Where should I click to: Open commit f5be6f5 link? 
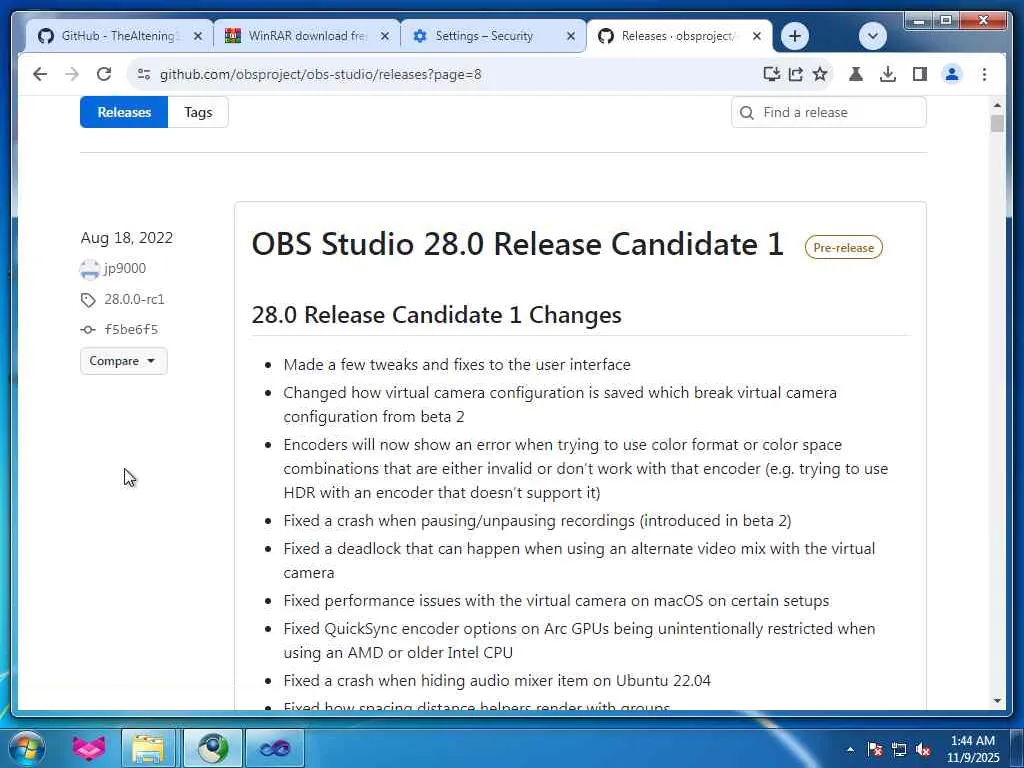131,330
